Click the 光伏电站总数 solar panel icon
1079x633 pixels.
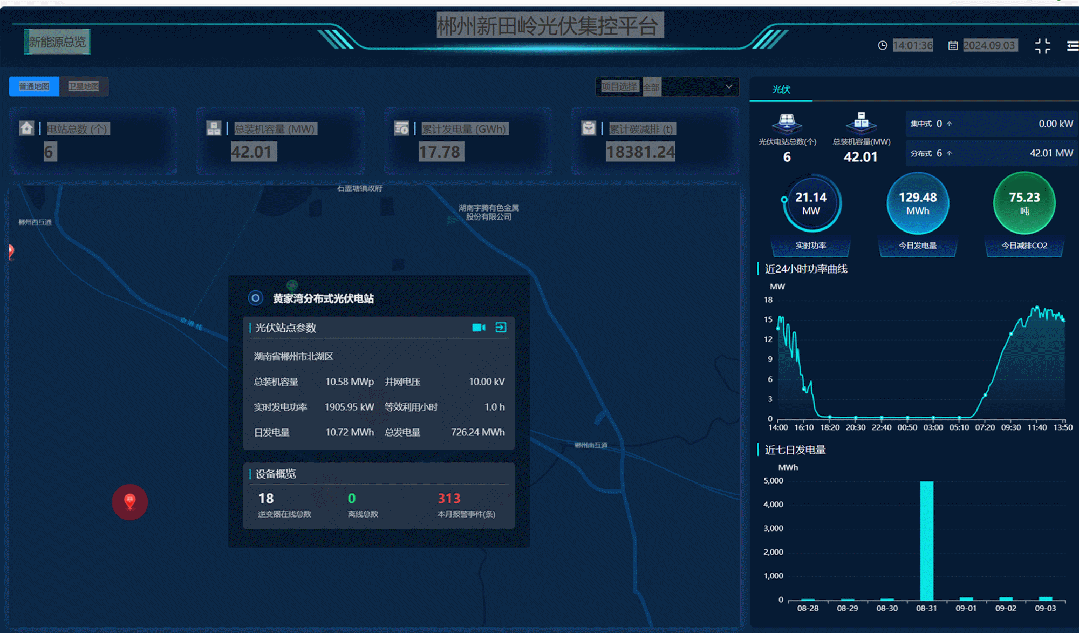point(786,122)
